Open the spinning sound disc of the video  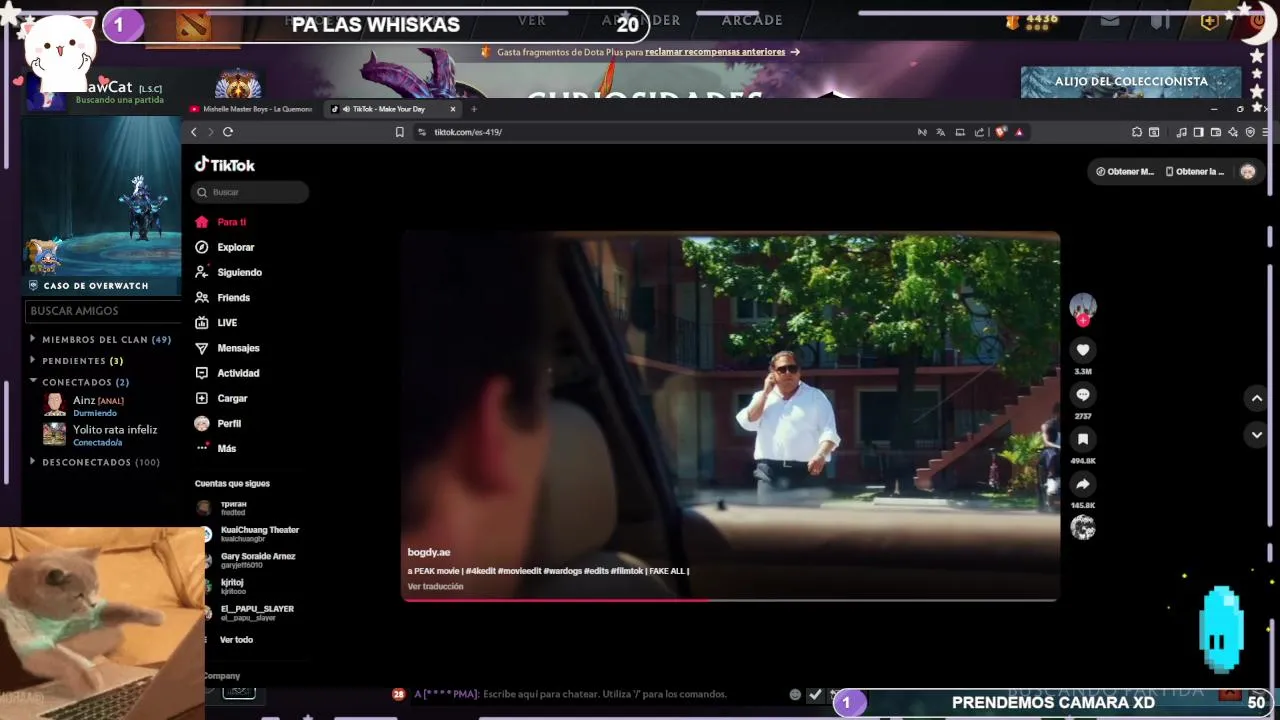[1083, 527]
